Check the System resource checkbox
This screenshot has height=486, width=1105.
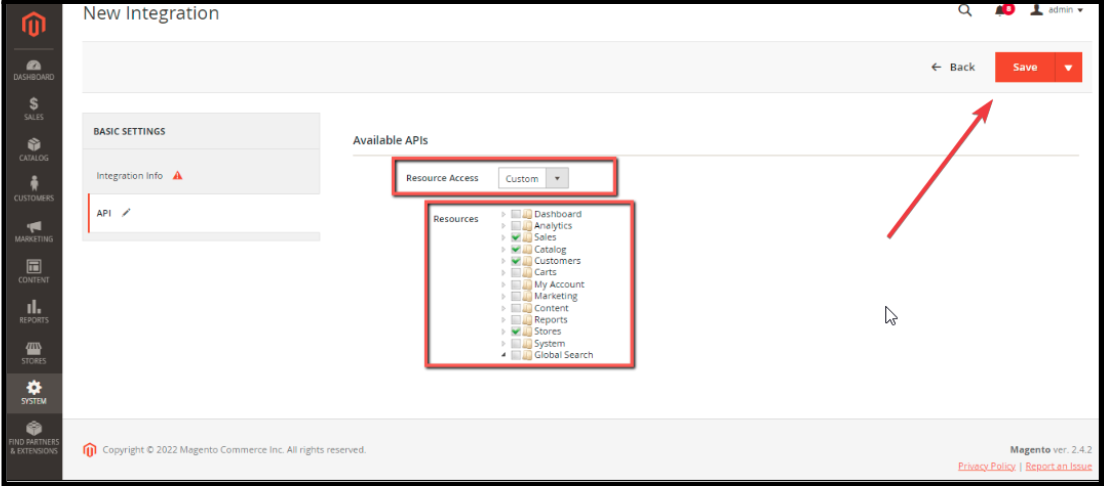[517, 343]
